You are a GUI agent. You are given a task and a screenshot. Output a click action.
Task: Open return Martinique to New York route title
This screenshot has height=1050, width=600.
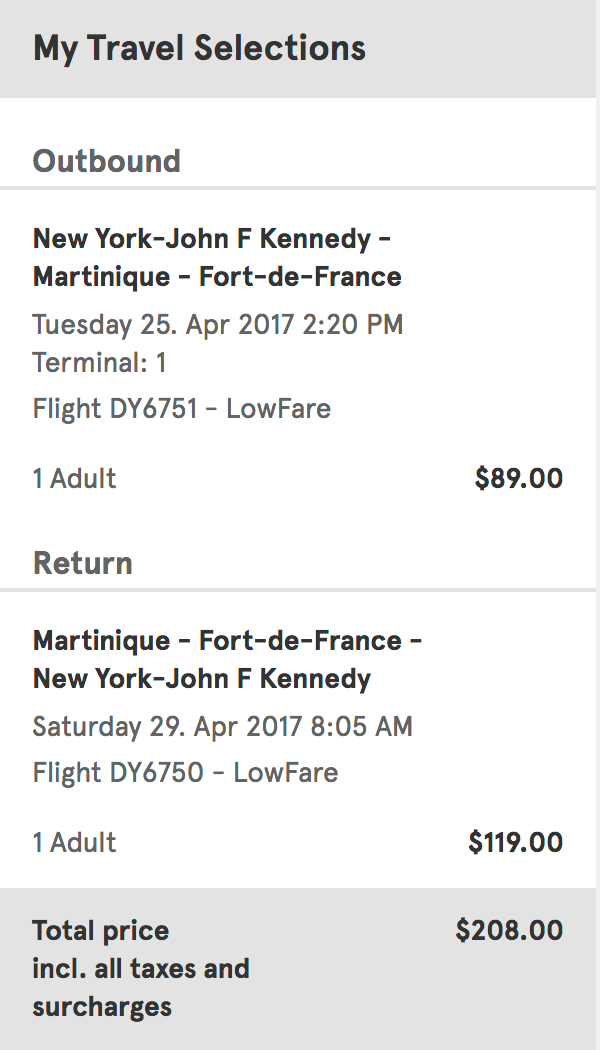[227, 659]
